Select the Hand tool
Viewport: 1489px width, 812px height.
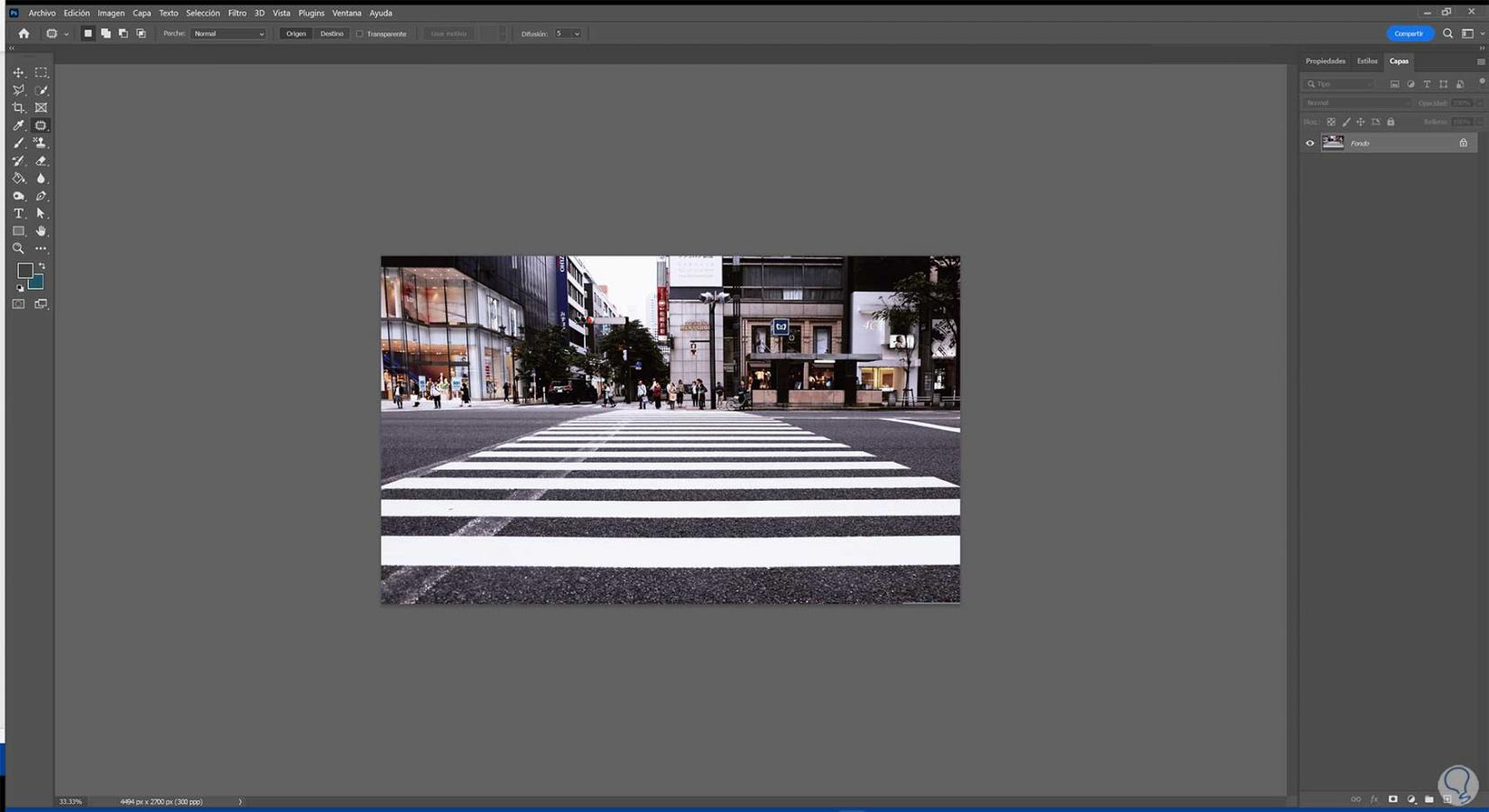pos(41,231)
